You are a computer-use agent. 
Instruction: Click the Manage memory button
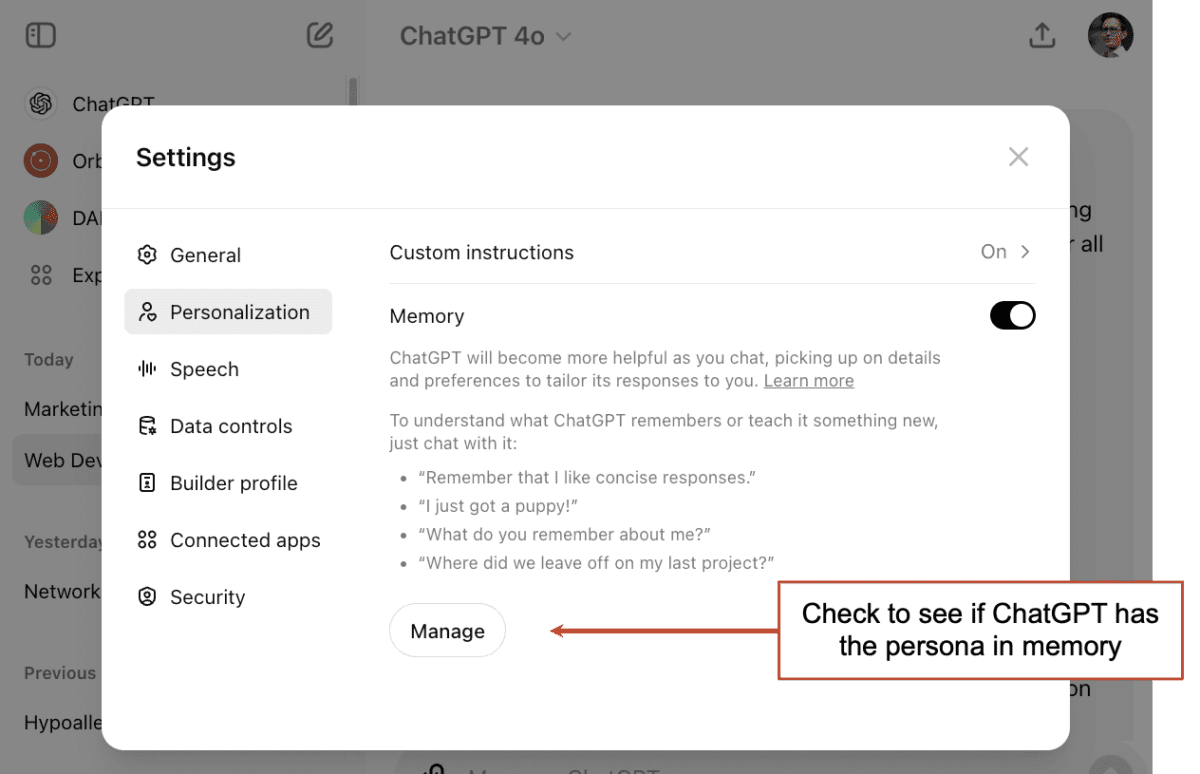pos(447,631)
